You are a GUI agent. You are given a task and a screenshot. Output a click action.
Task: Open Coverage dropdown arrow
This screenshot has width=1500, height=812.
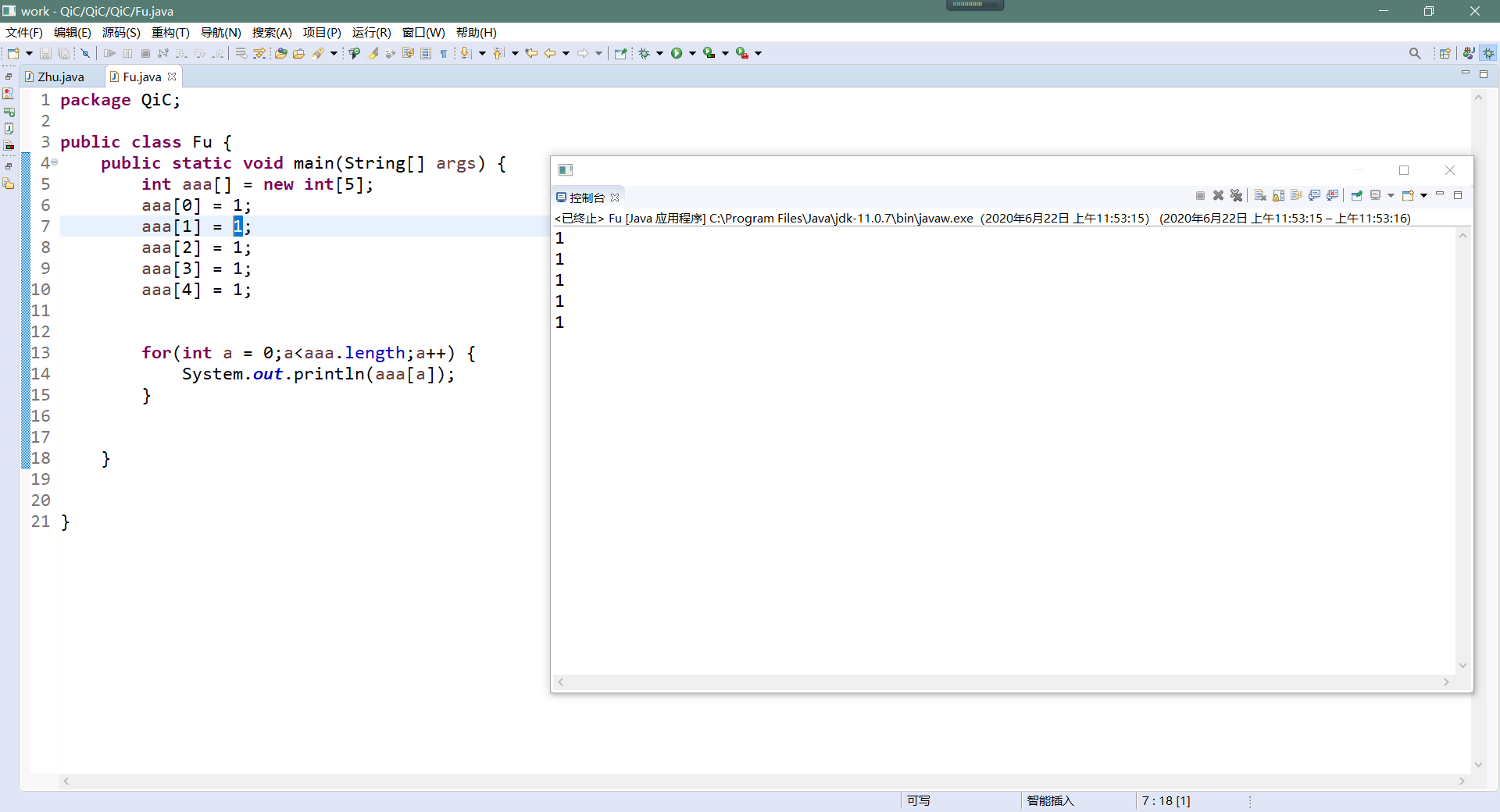click(725, 53)
